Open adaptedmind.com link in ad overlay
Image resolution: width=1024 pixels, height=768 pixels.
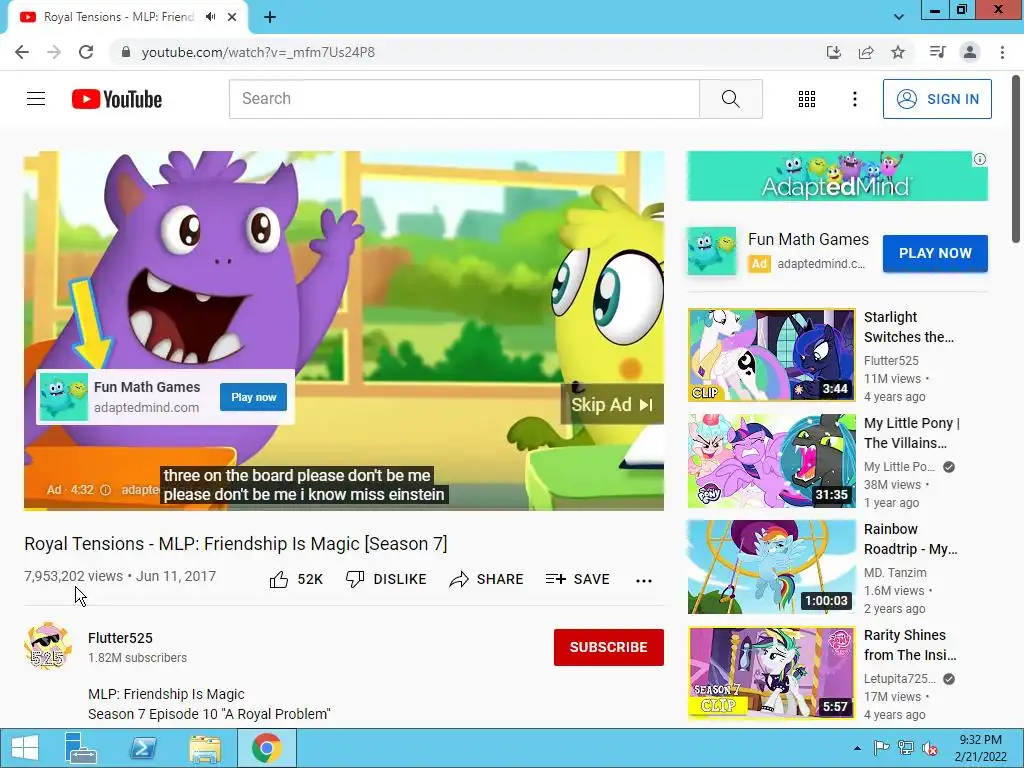point(146,408)
